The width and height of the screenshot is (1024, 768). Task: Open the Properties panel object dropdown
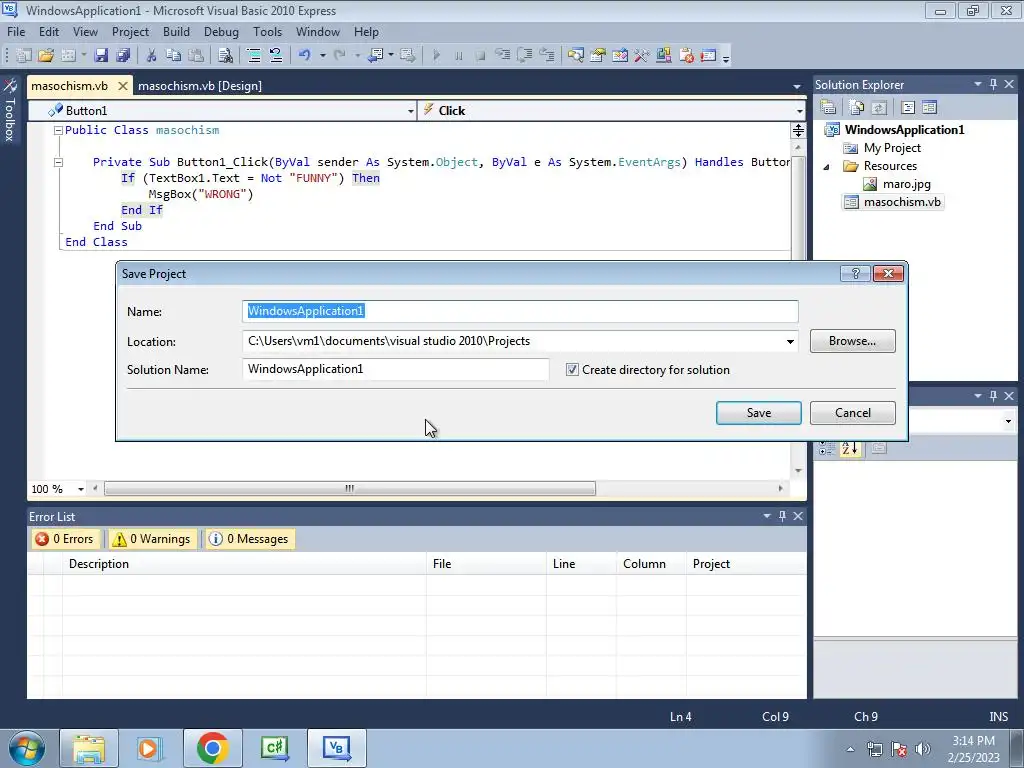point(1008,421)
